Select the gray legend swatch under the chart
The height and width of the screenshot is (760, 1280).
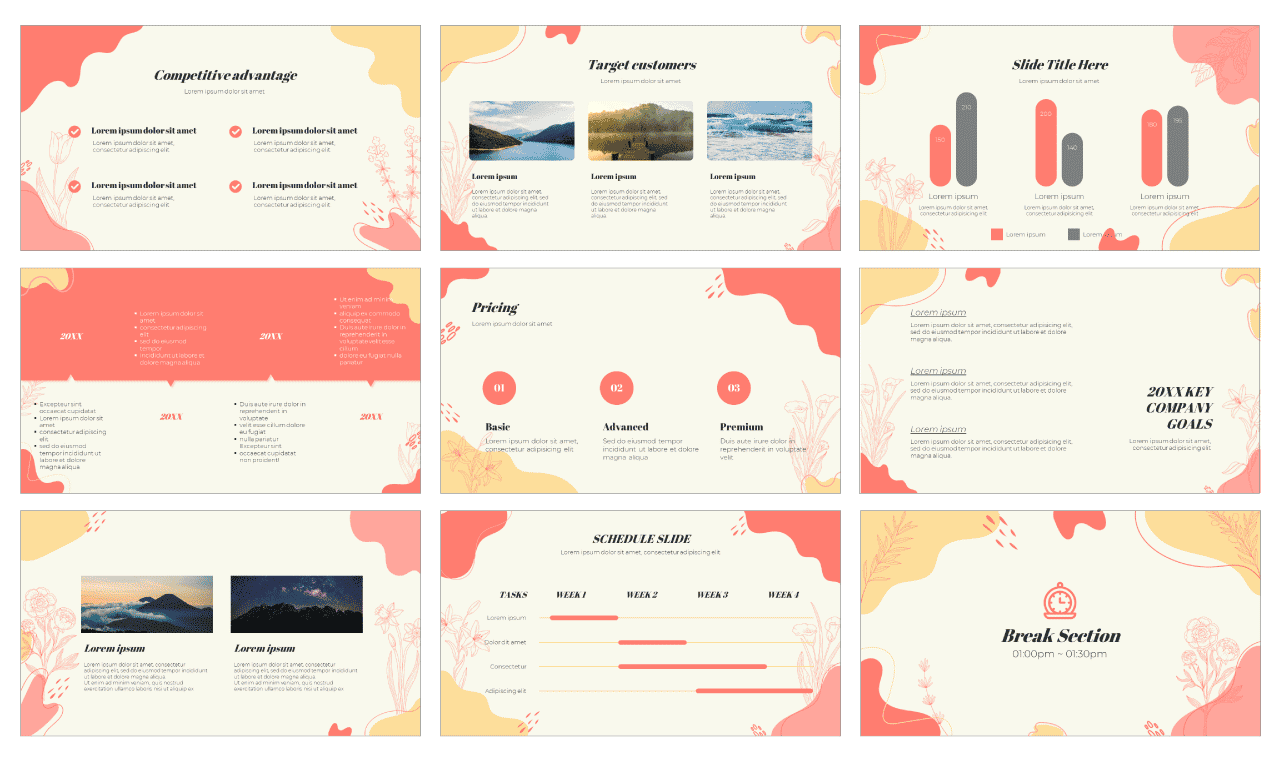(1074, 234)
